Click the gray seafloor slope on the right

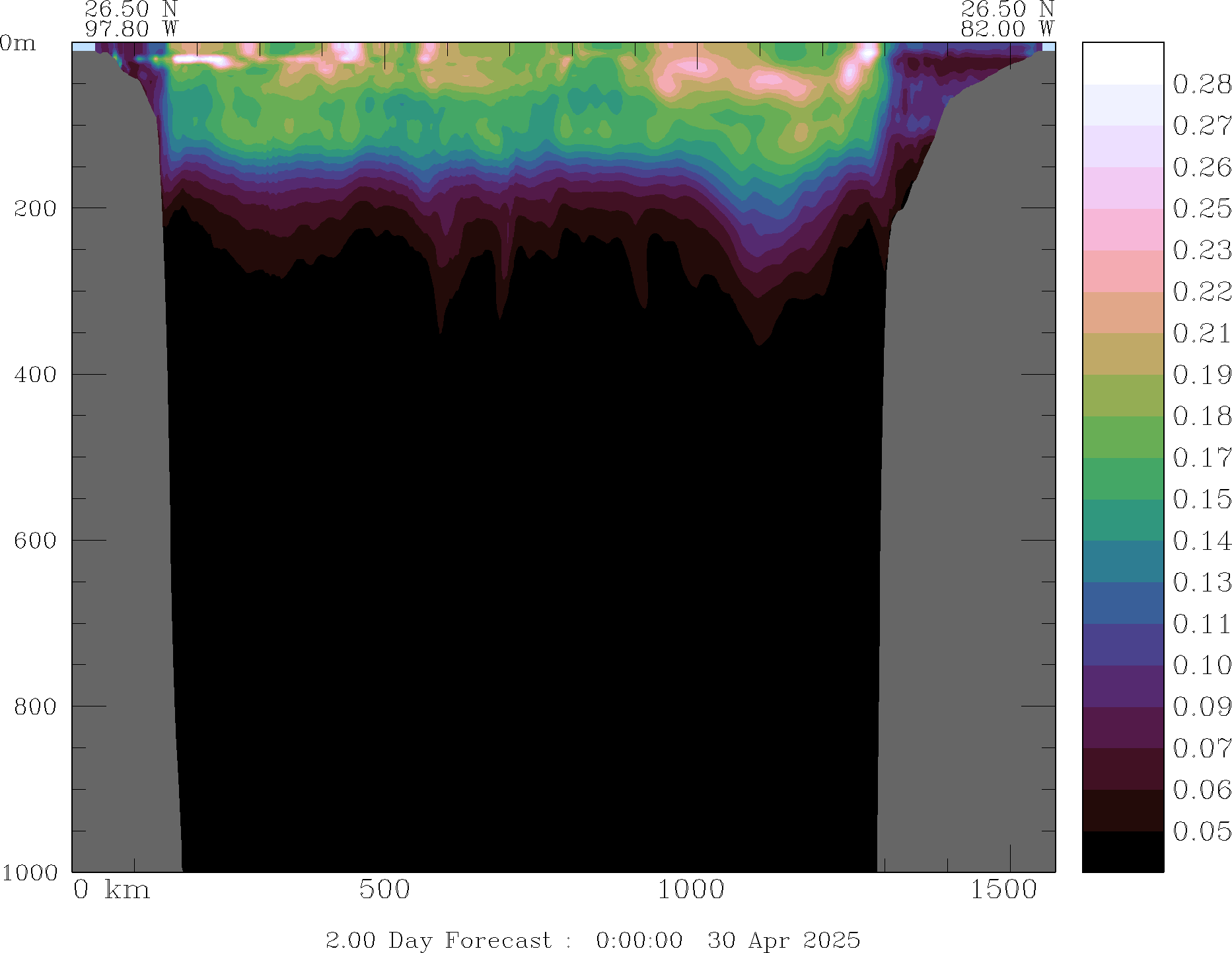point(964,463)
